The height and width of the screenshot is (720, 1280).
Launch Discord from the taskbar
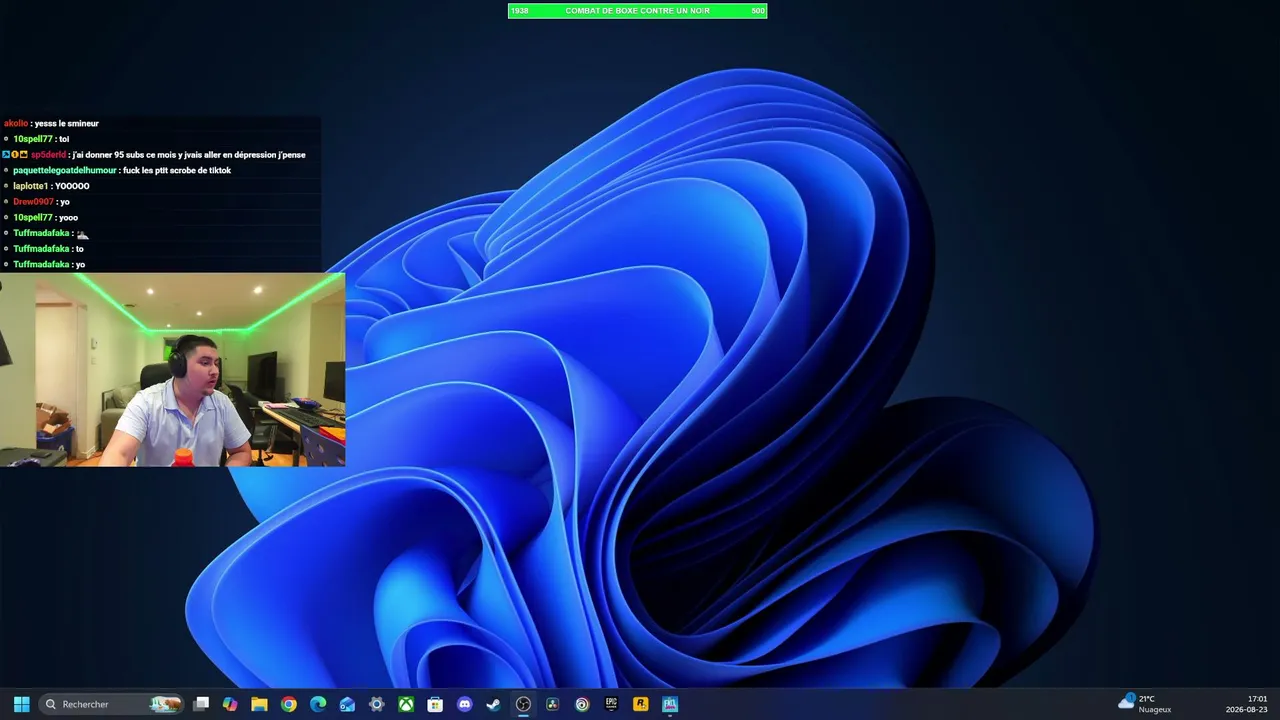(x=464, y=704)
